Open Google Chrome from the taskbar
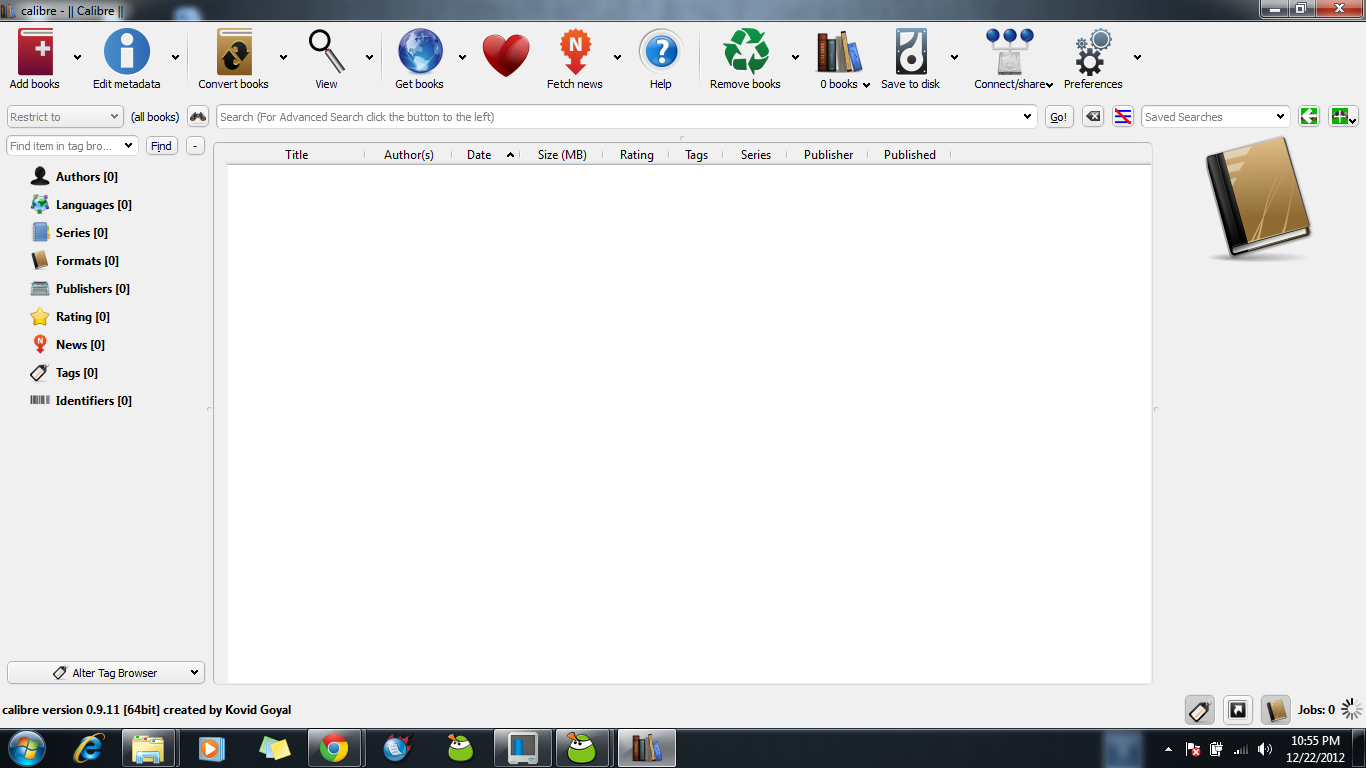The width and height of the screenshot is (1366, 768). click(334, 748)
